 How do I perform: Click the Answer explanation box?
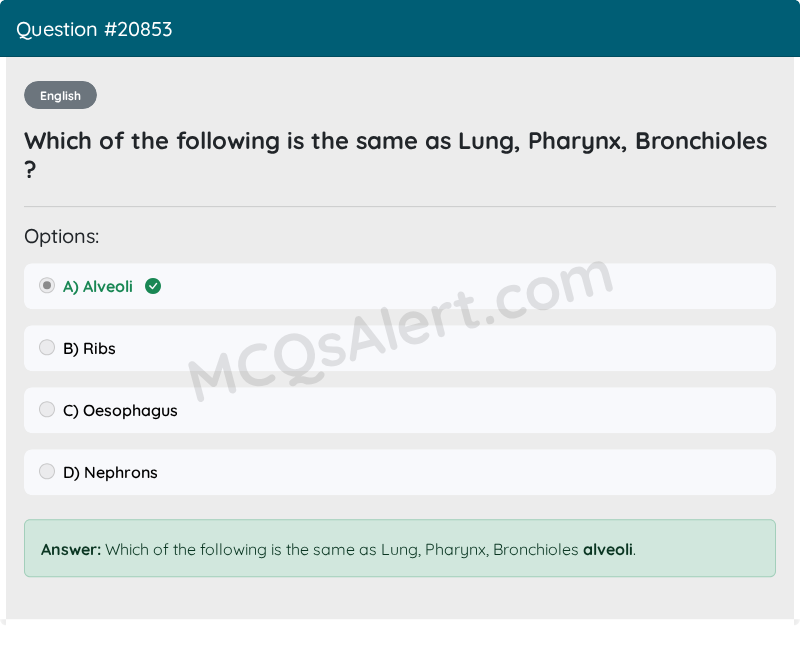click(x=400, y=549)
